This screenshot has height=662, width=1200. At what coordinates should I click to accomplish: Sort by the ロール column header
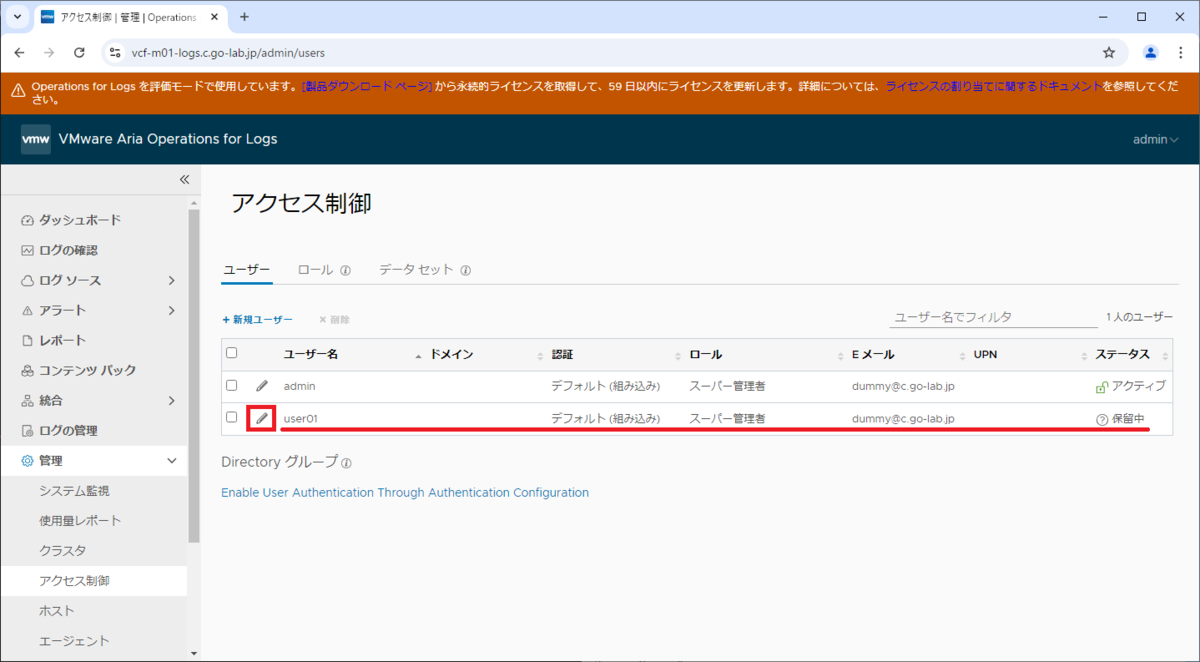tap(706, 354)
